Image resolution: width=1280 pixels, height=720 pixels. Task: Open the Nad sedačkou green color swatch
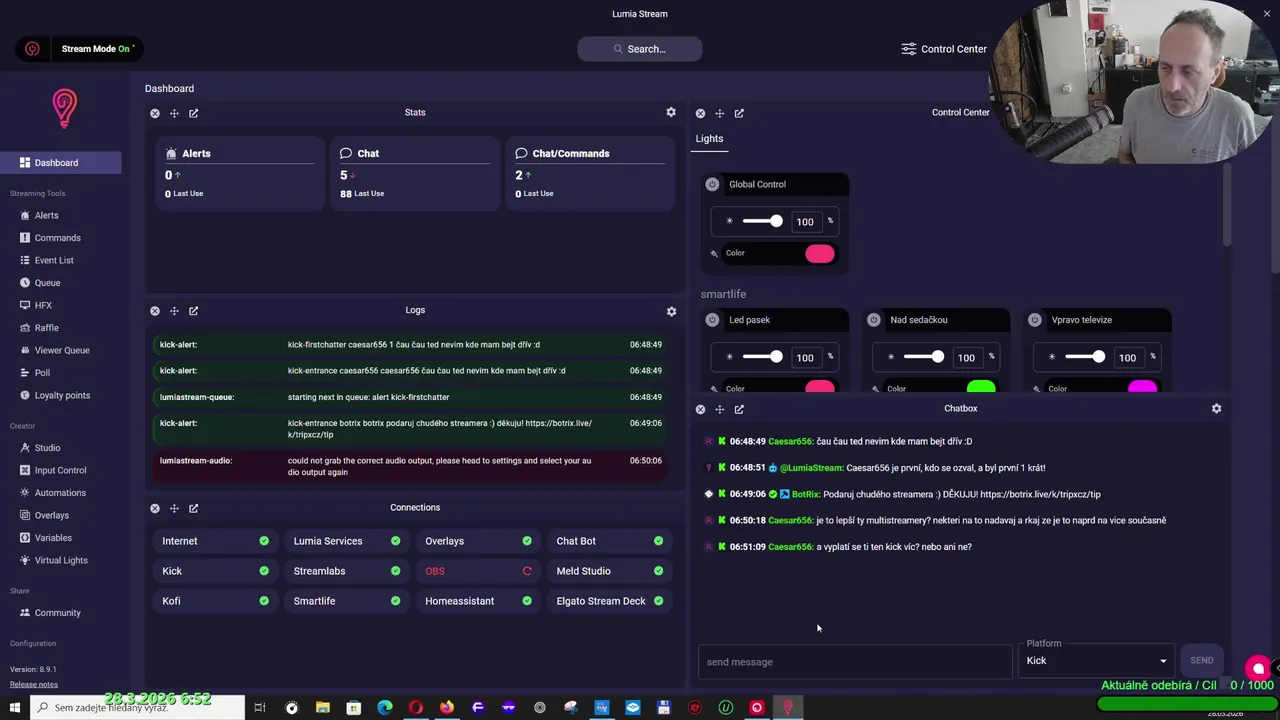point(980,387)
